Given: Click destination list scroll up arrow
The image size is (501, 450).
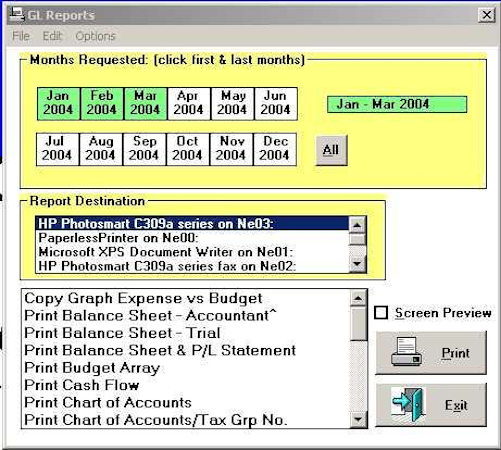Looking at the screenshot, I should [x=357, y=225].
